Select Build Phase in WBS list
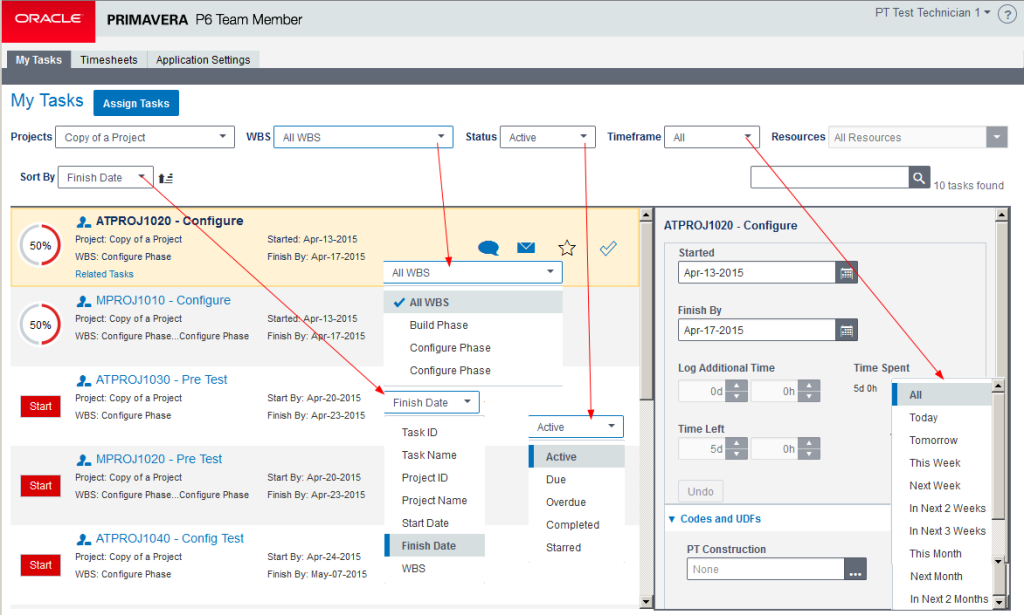This screenshot has width=1024, height=615. pyautogui.click(x=439, y=325)
